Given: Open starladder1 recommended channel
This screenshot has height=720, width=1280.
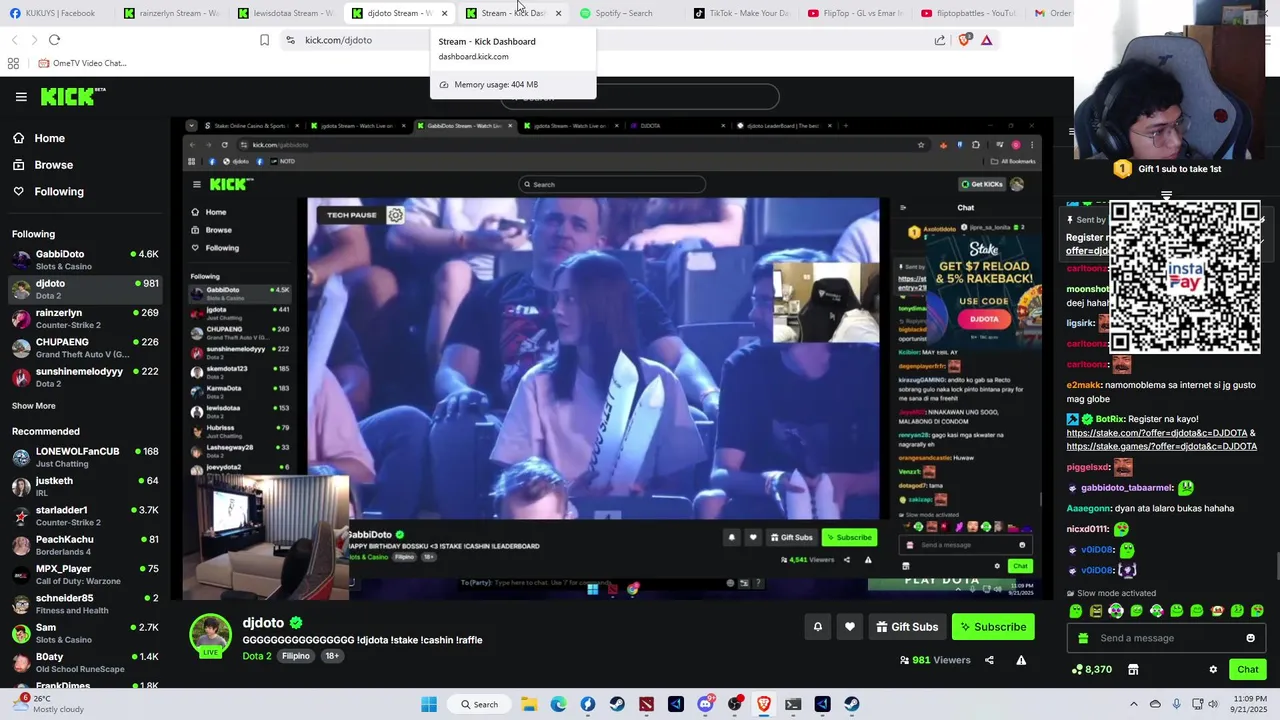Looking at the screenshot, I should click(85, 516).
